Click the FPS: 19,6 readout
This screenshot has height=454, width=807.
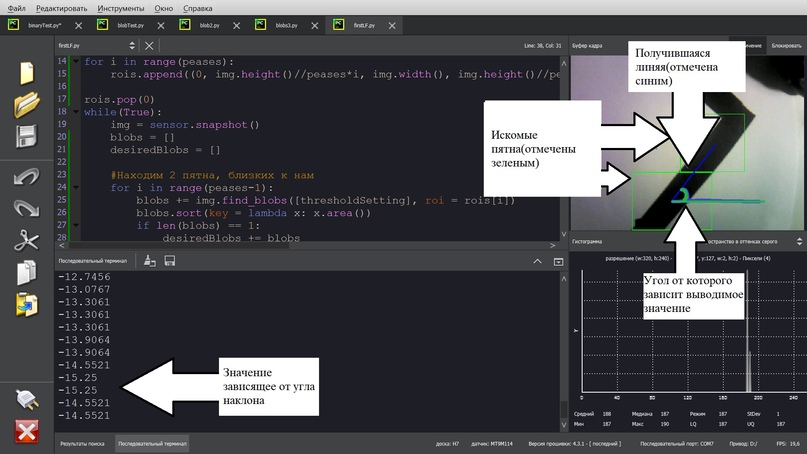pos(788,444)
